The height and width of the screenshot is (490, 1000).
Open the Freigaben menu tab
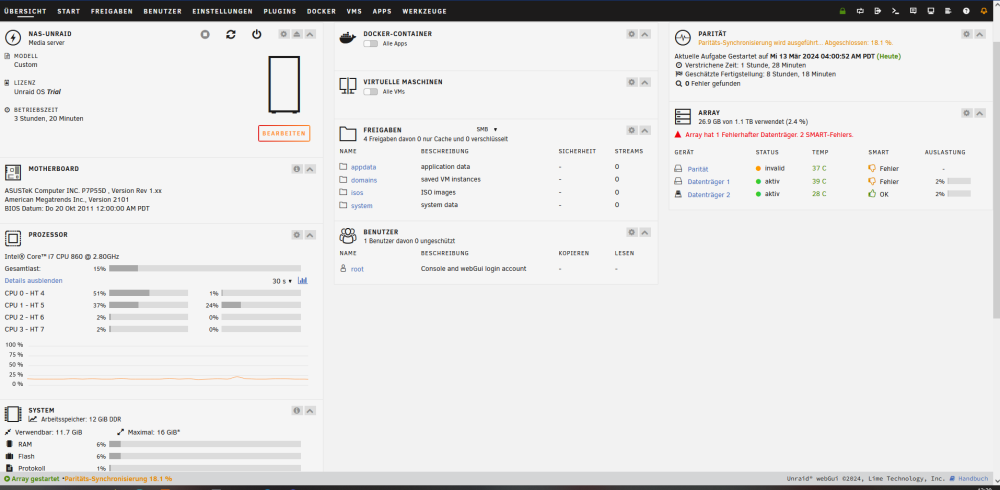(x=112, y=11)
